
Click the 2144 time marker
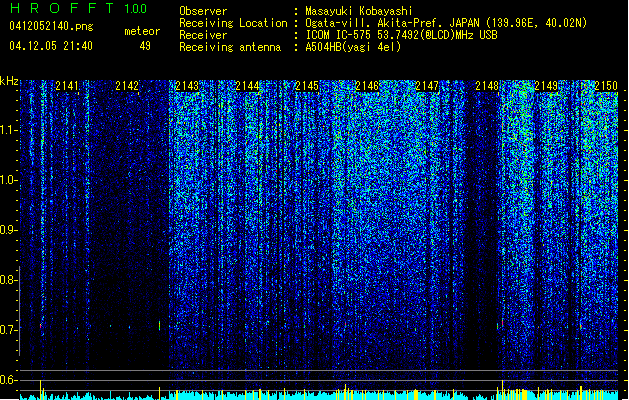(247, 86)
